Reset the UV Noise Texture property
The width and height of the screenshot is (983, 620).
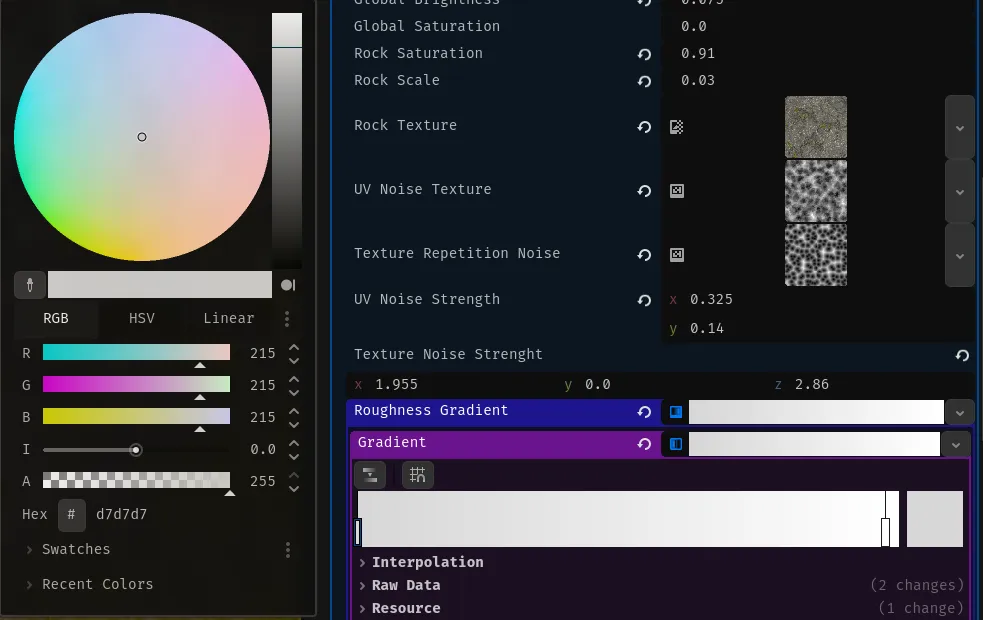(644, 190)
